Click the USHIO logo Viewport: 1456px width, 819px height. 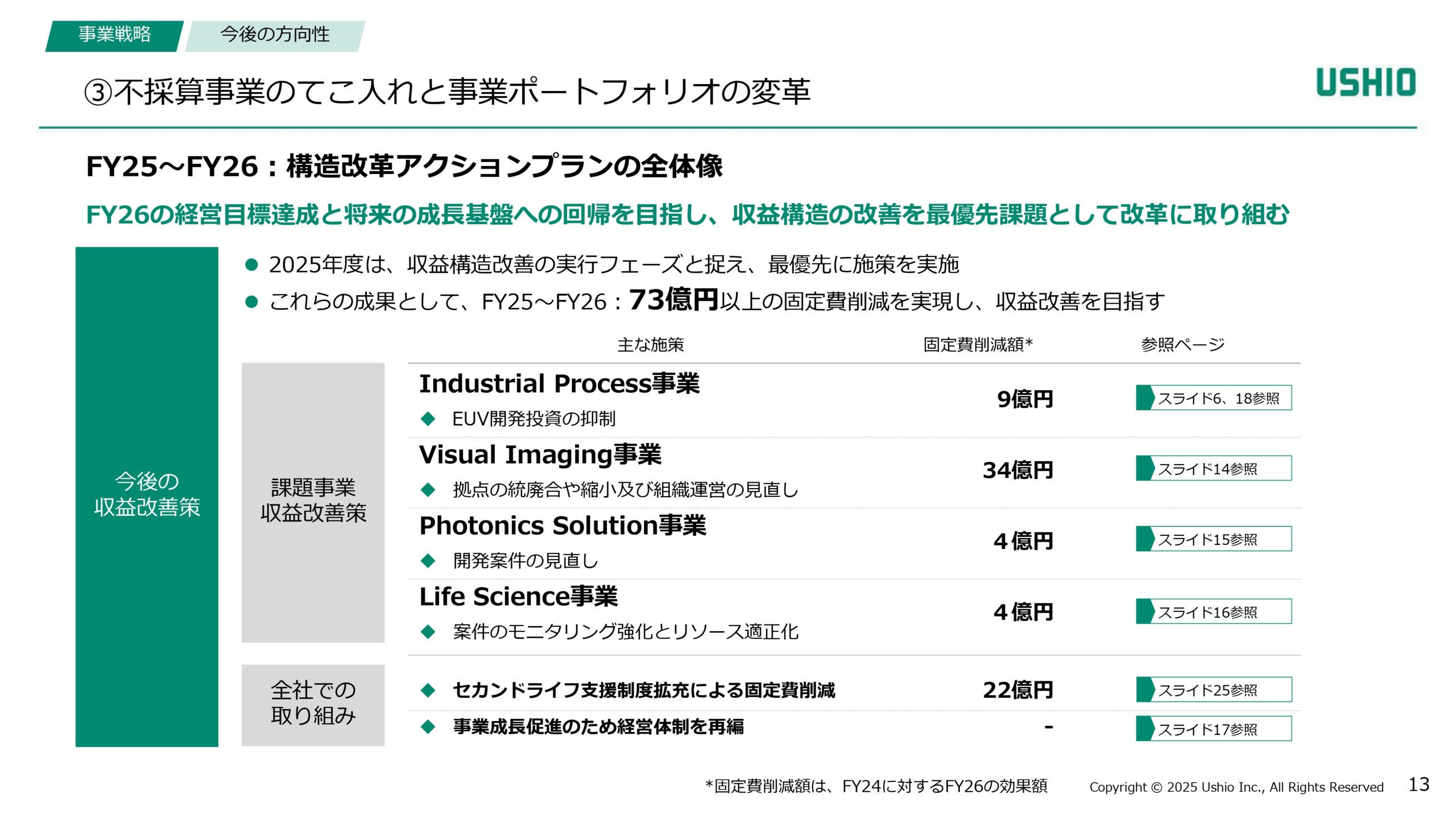[1366, 82]
